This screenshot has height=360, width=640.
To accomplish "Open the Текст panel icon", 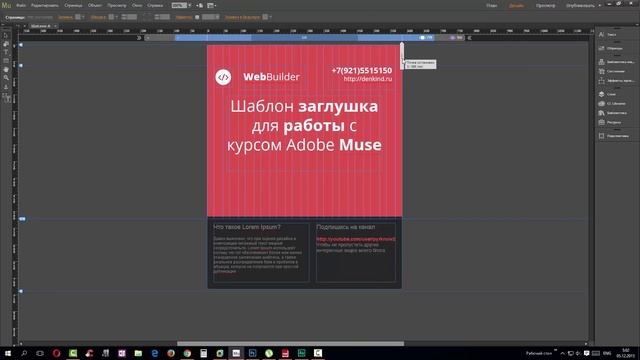I will (601, 35).
